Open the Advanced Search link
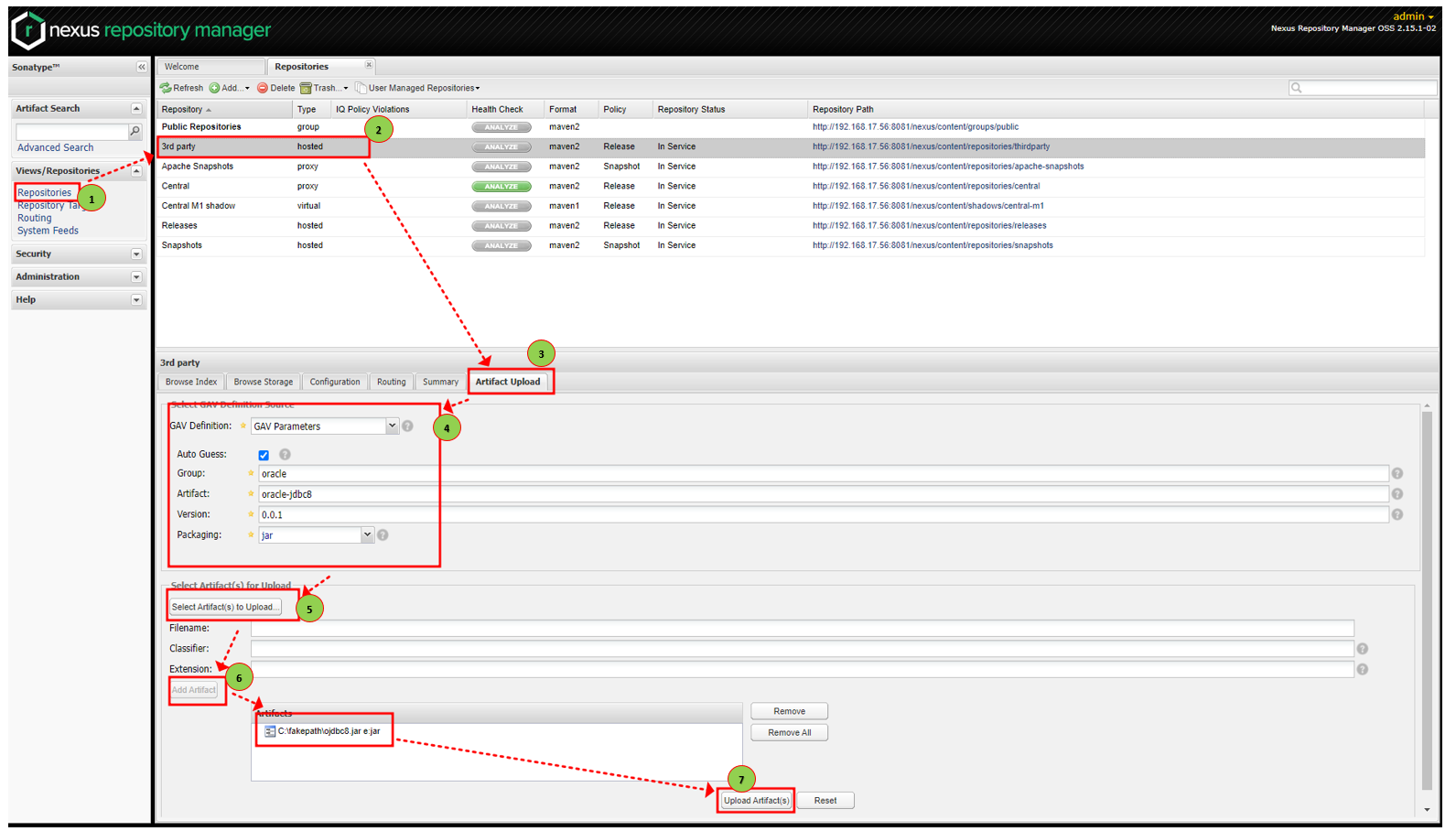Screen dimensions: 1456x831 [x=55, y=148]
